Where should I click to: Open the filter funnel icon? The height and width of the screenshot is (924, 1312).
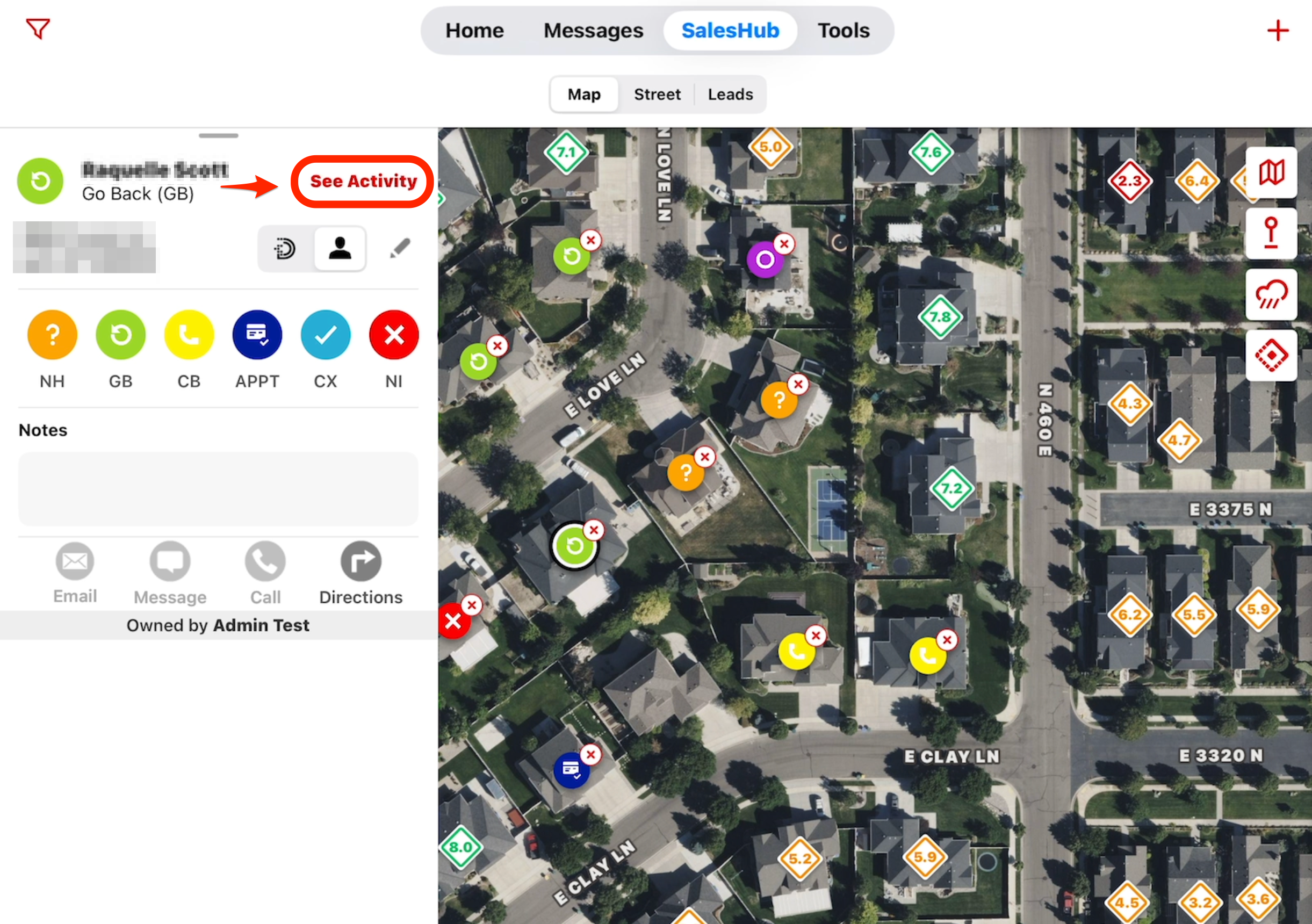pos(37,28)
